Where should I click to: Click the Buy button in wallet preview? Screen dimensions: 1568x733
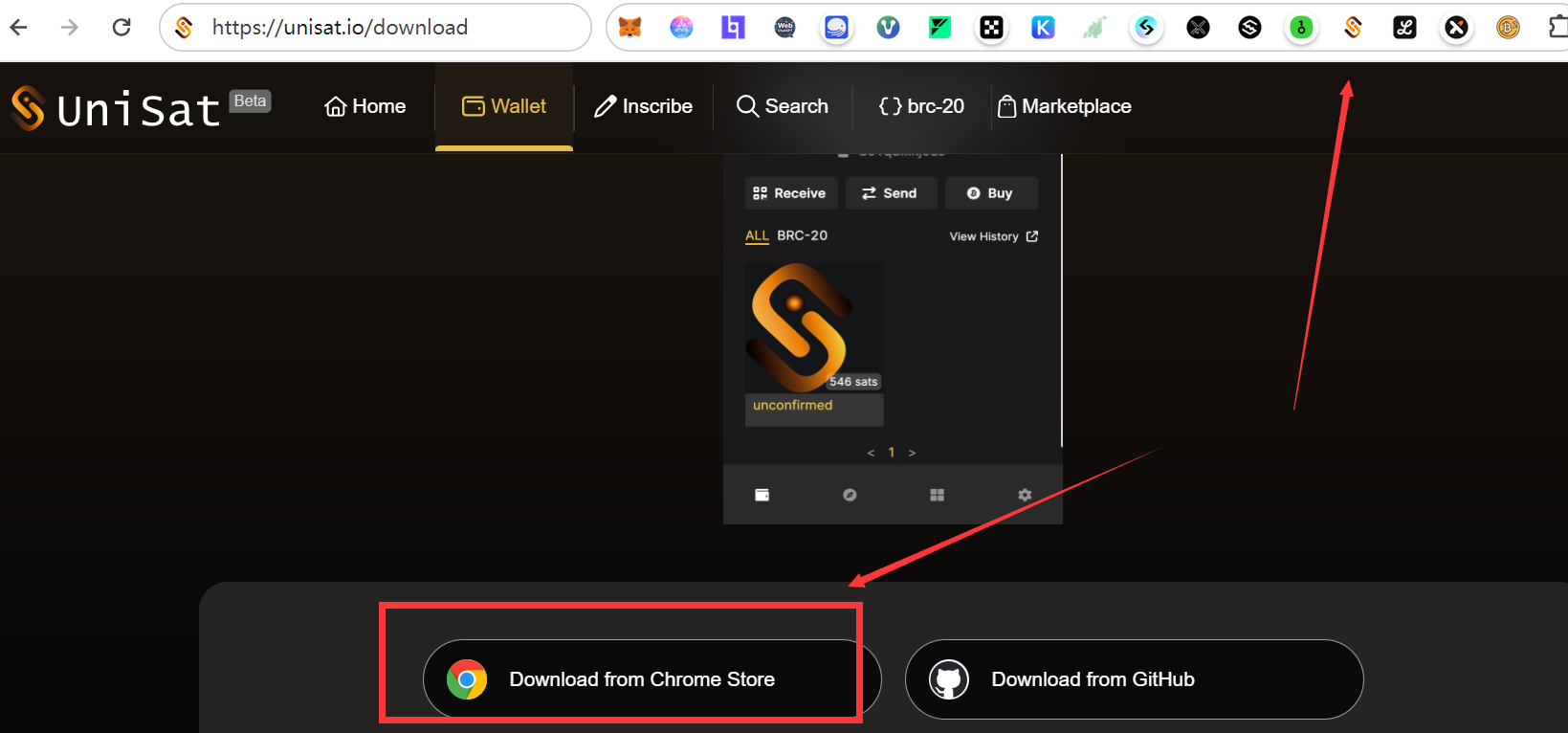(991, 193)
